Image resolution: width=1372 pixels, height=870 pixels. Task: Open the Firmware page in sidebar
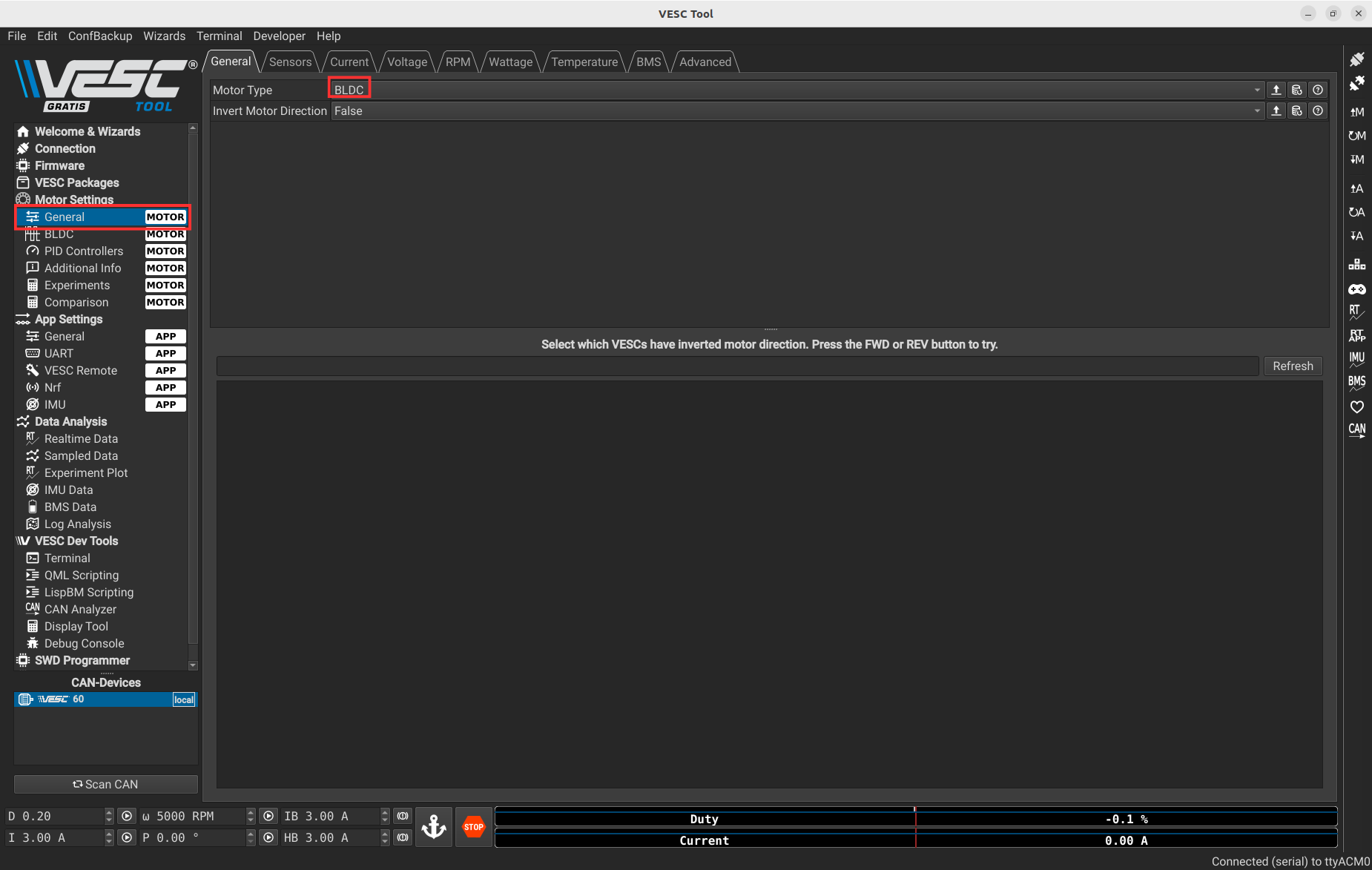click(59, 165)
